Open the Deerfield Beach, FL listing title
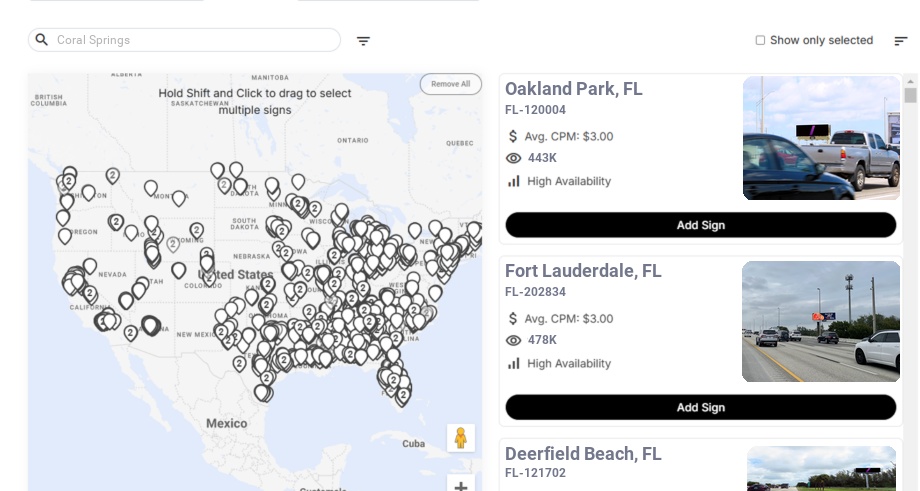 pos(583,454)
